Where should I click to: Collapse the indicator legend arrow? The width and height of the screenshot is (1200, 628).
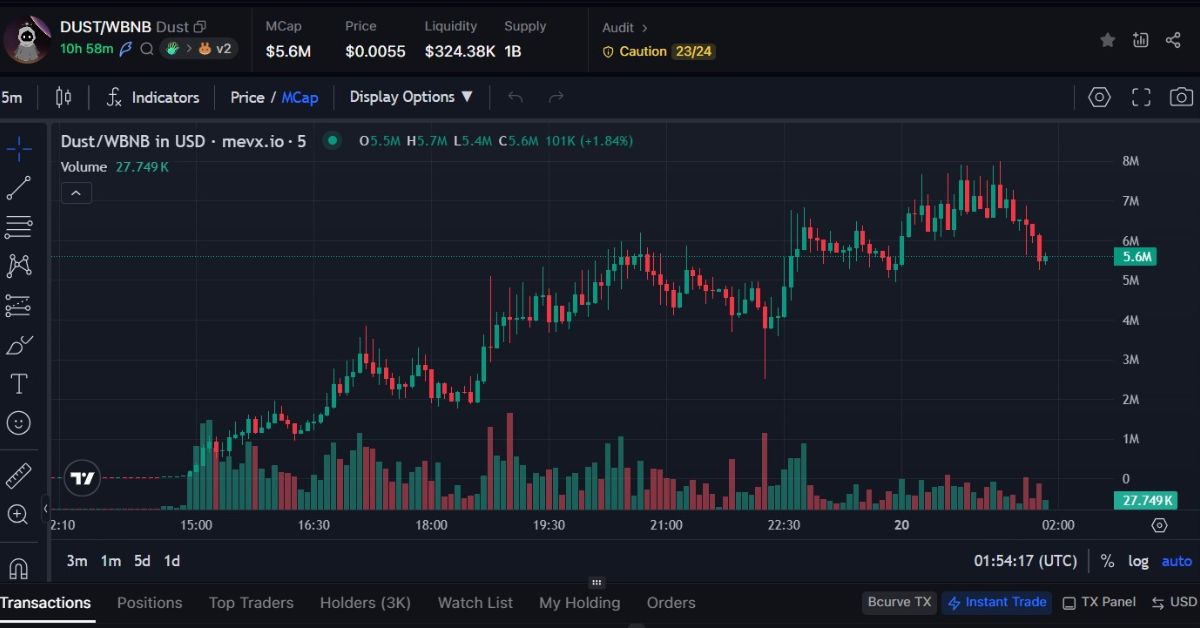tap(77, 193)
